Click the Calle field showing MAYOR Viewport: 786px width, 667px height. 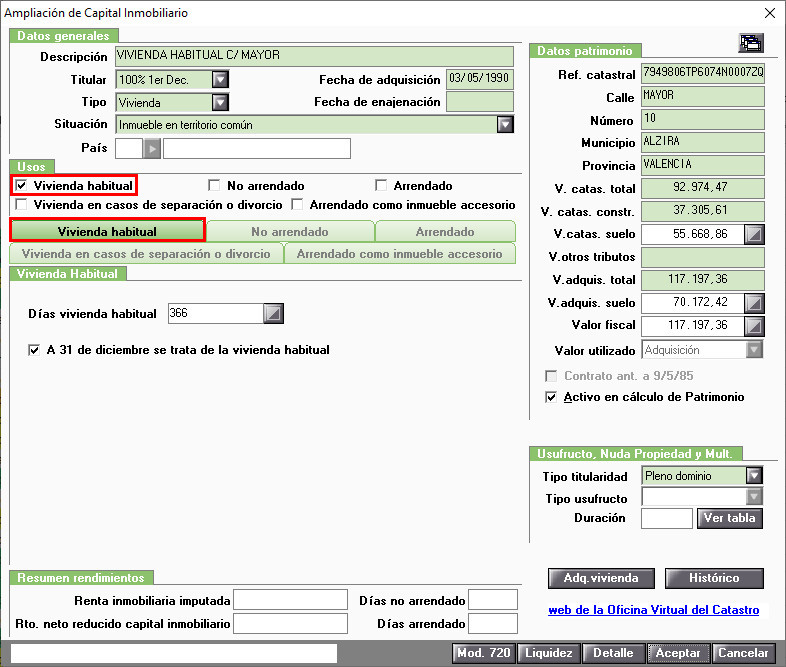(703, 96)
